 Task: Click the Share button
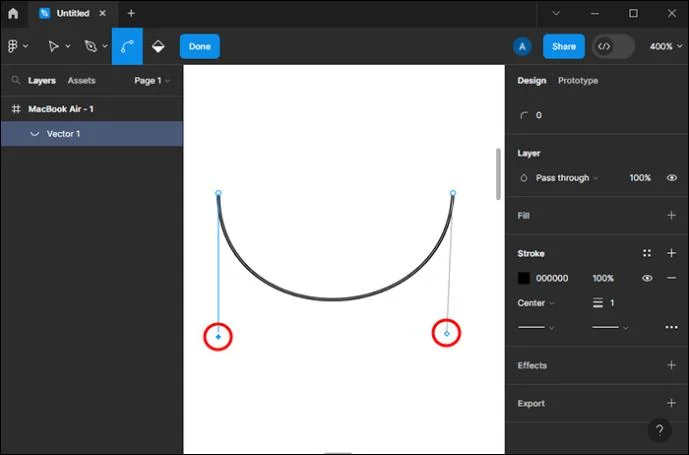[564, 46]
